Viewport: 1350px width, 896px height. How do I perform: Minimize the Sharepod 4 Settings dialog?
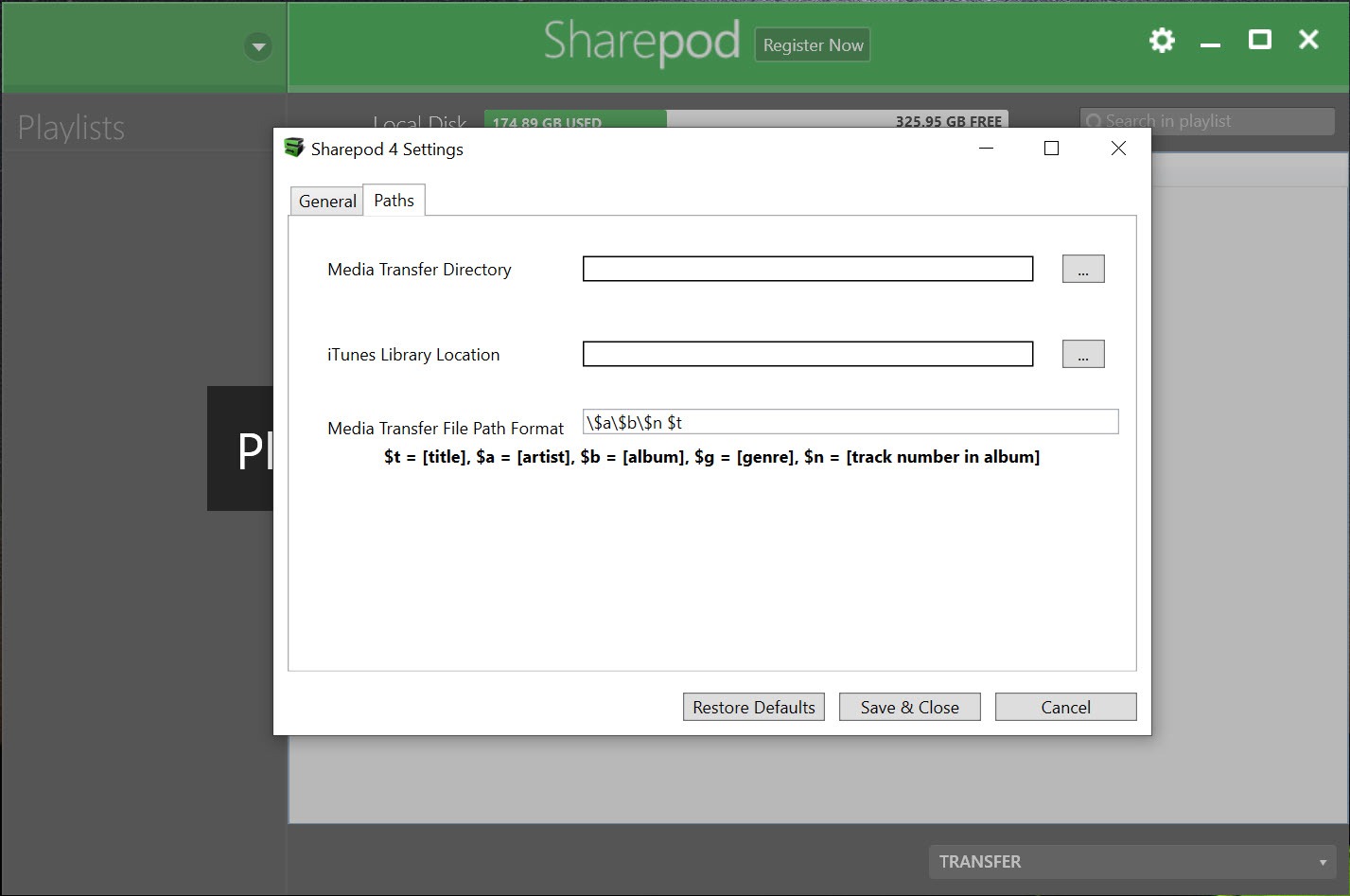coord(986,149)
